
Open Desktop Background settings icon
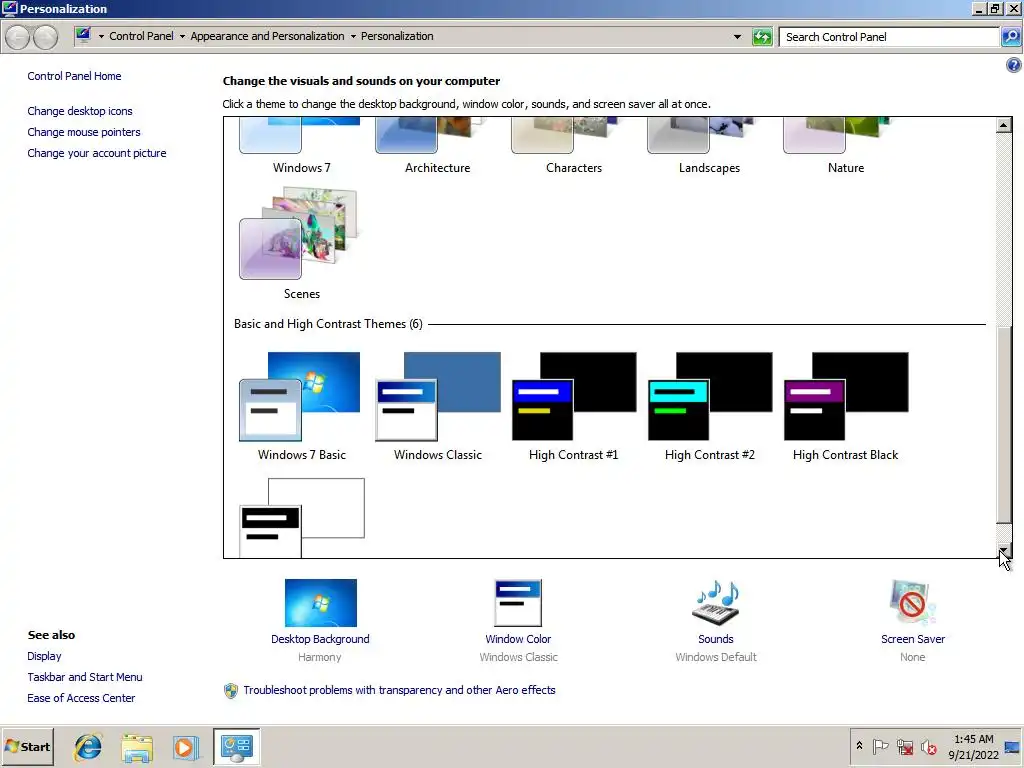[x=321, y=603]
